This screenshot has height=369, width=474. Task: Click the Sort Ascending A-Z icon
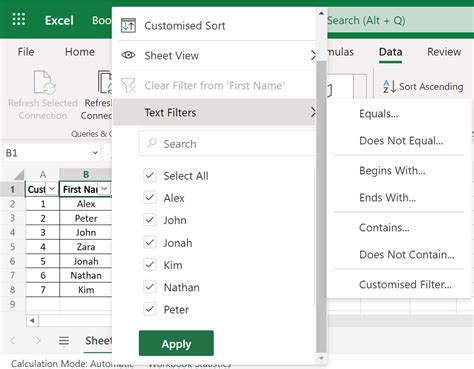(389, 86)
